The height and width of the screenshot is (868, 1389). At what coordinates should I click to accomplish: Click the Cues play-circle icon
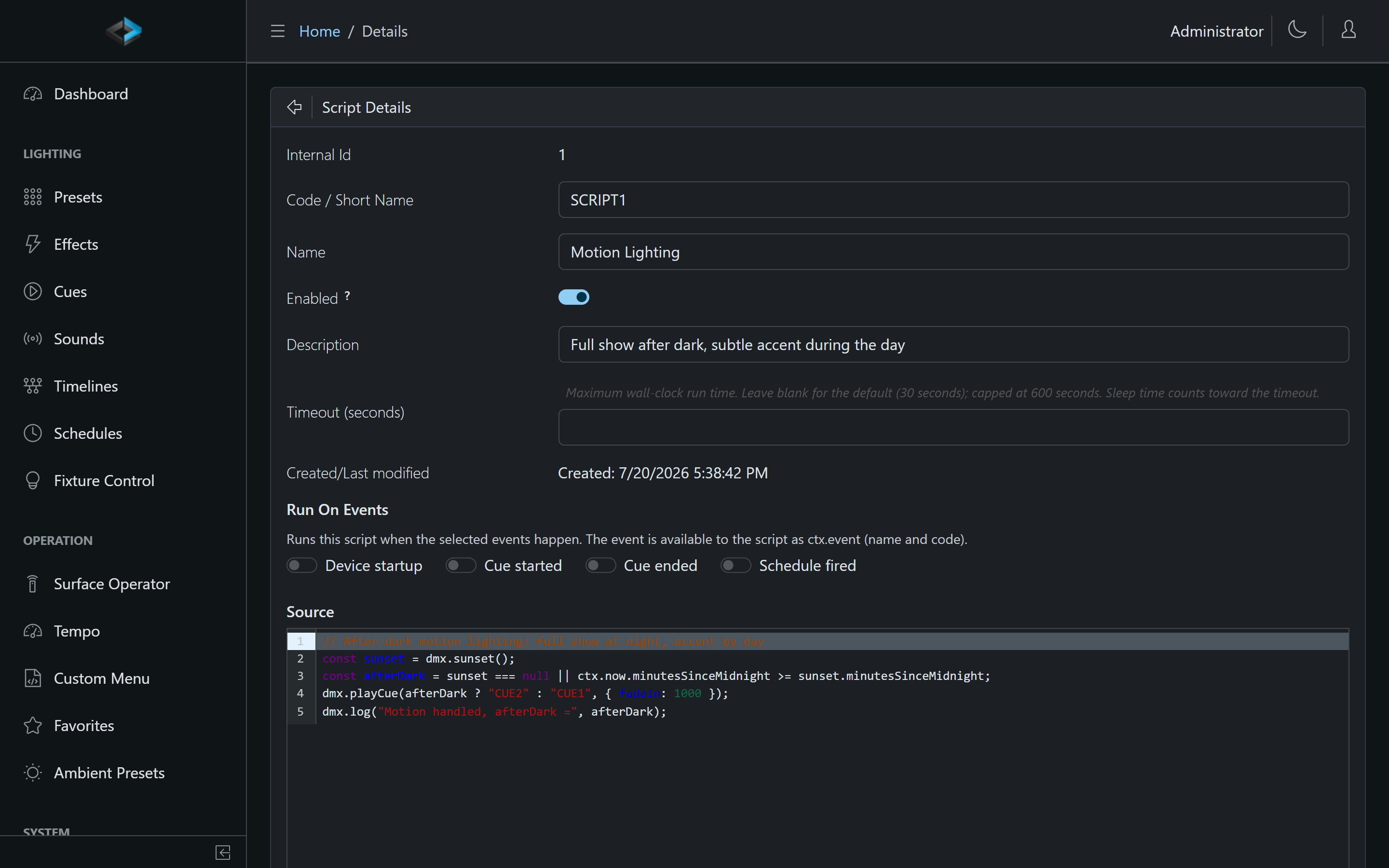33,292
